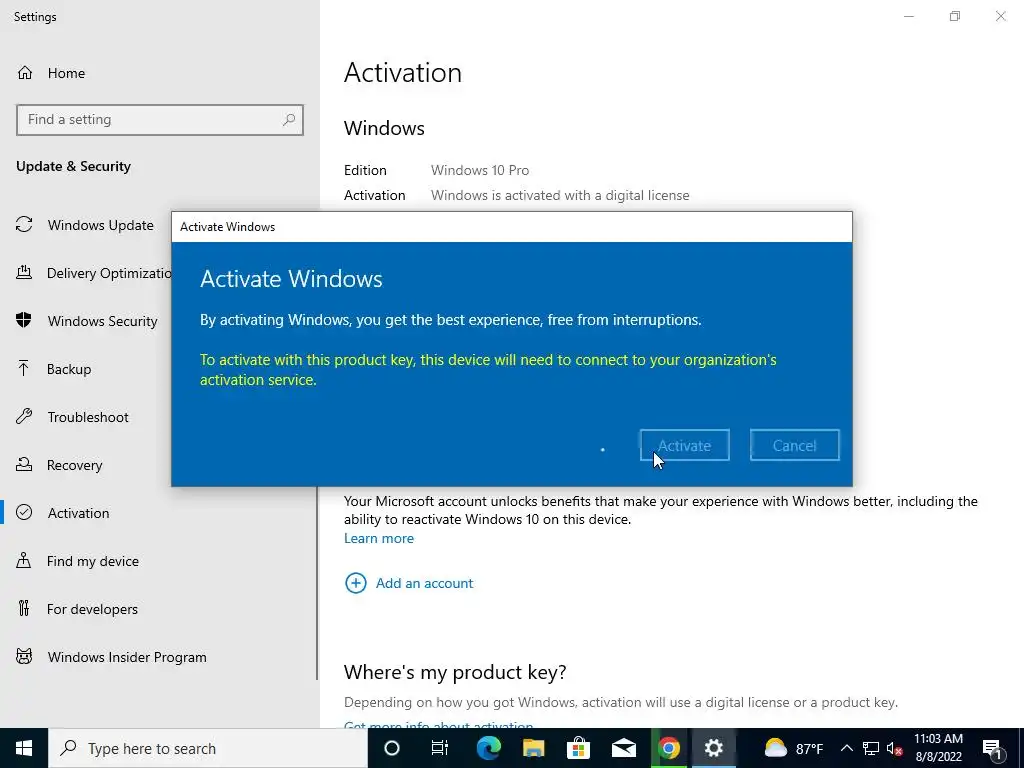Click the Delivery Optimization icon
This screenshot has width=1024, height=768.
tap(24, 272)
